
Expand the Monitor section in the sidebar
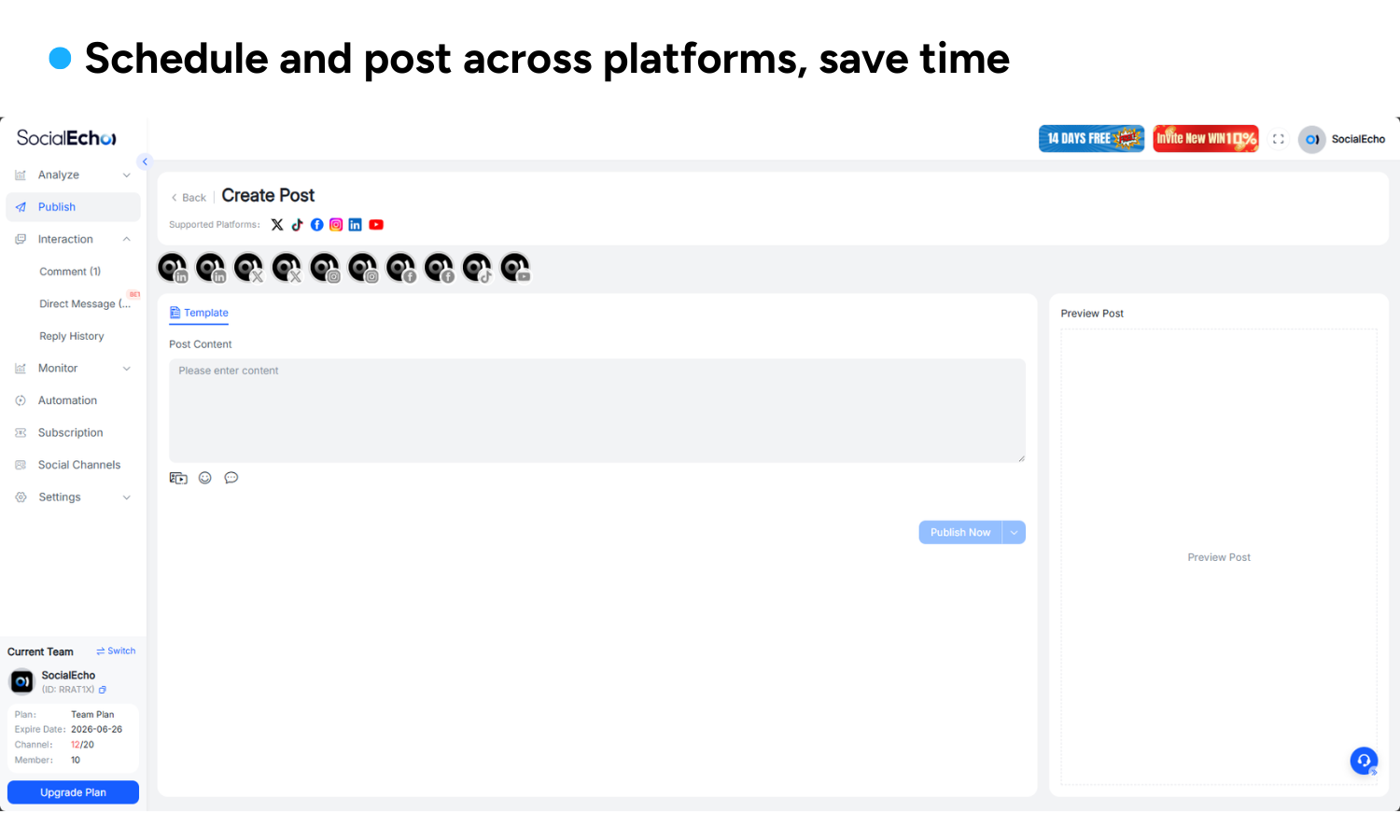coord(127,368)
